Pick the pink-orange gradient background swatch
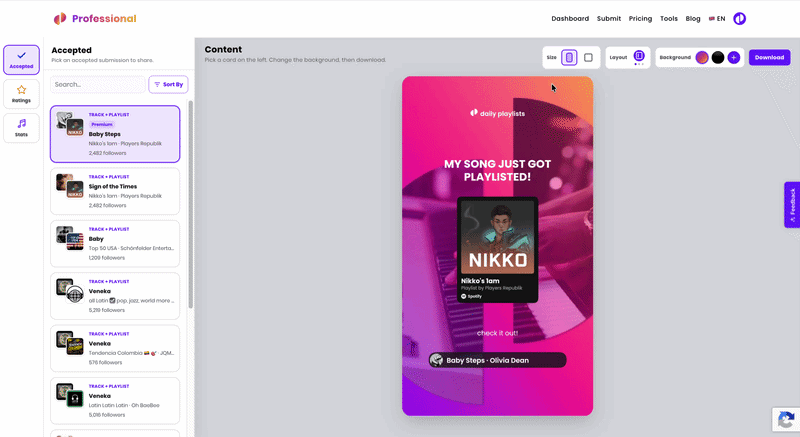 click(702, 58)
